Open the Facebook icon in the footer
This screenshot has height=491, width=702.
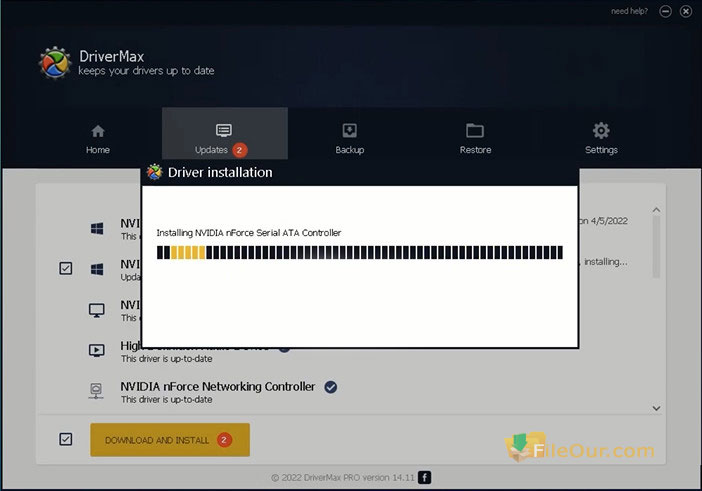click(x=424, y=478)
